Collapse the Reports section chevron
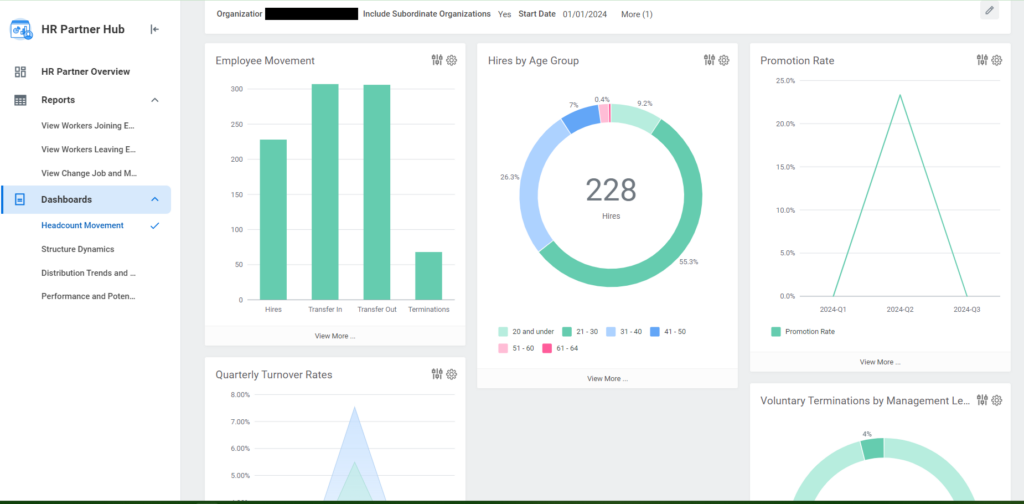The width and height of the screenshot is (1024, 504). pos(155,100)
